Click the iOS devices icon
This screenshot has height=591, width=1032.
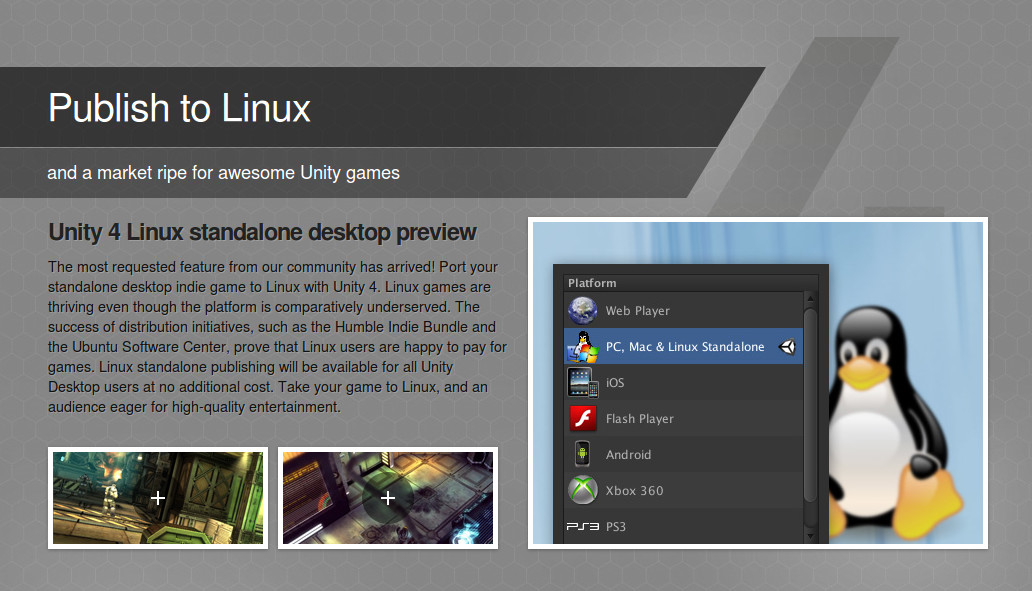click(x=583, y=382)
